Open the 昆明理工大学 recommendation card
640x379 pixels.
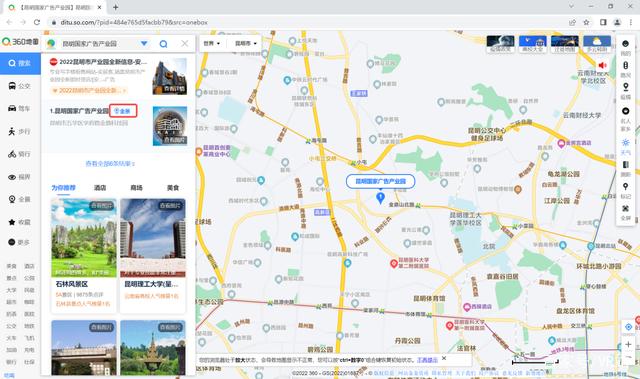[x=153, y=255]
